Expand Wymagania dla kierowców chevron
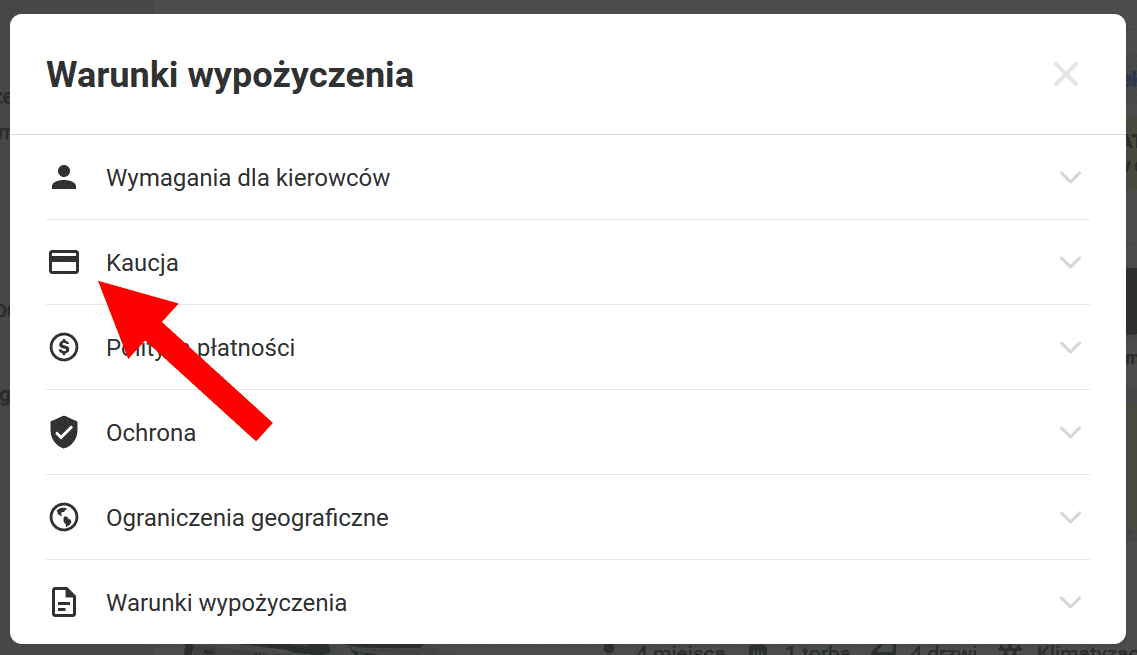 coord(1070,177)
